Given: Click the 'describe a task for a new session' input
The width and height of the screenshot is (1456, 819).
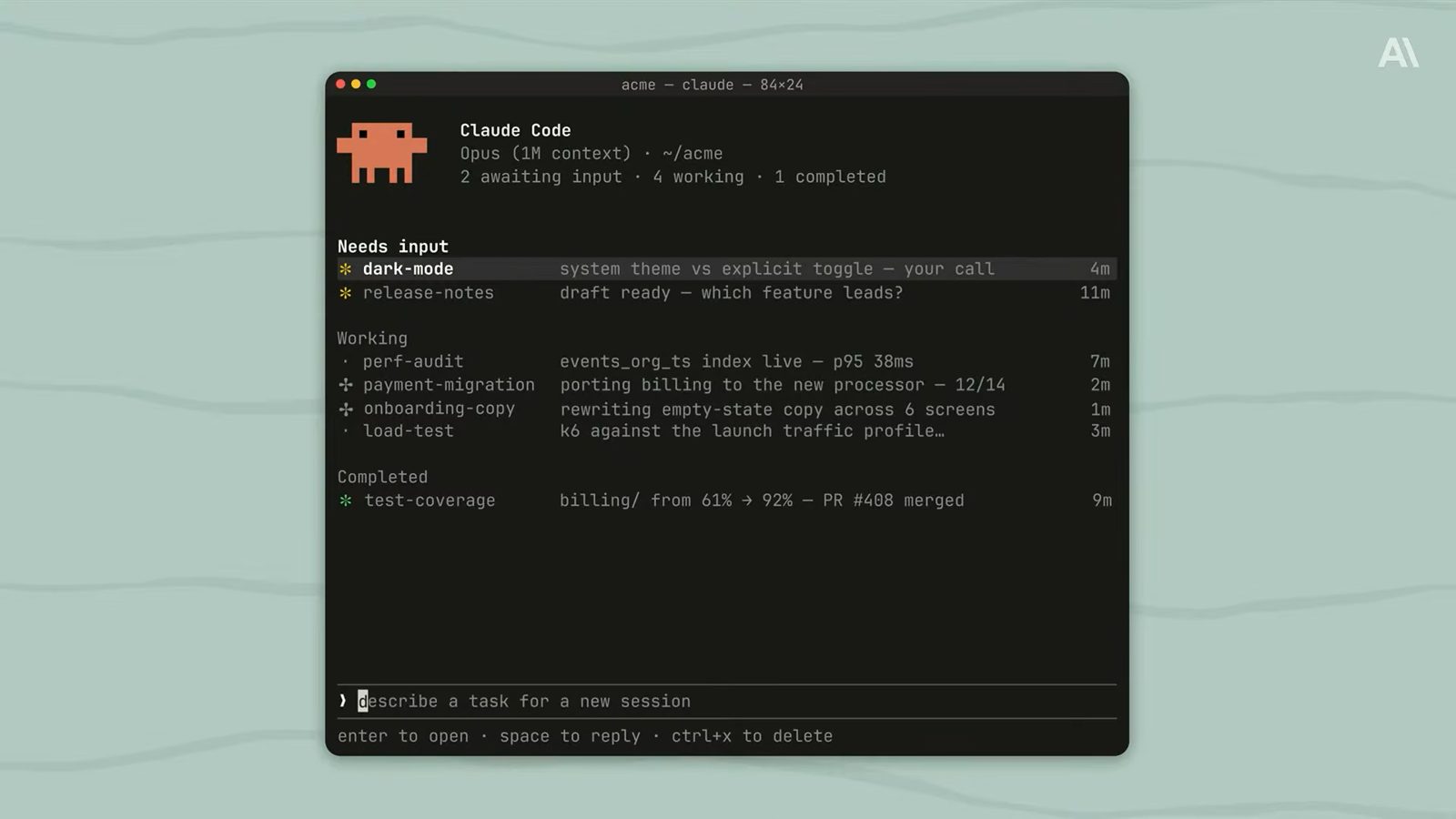Looking at the screenshot, I should [727, 702].
